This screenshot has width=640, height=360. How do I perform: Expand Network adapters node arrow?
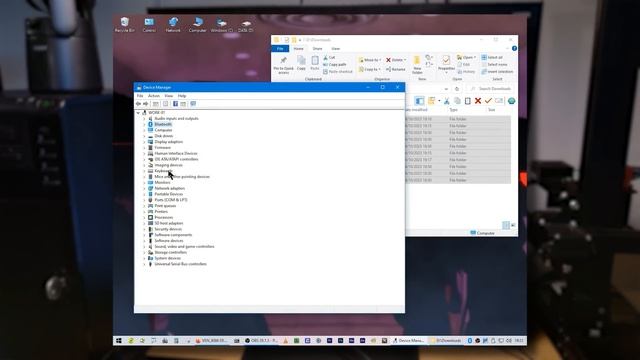click(x=144, y=188)
